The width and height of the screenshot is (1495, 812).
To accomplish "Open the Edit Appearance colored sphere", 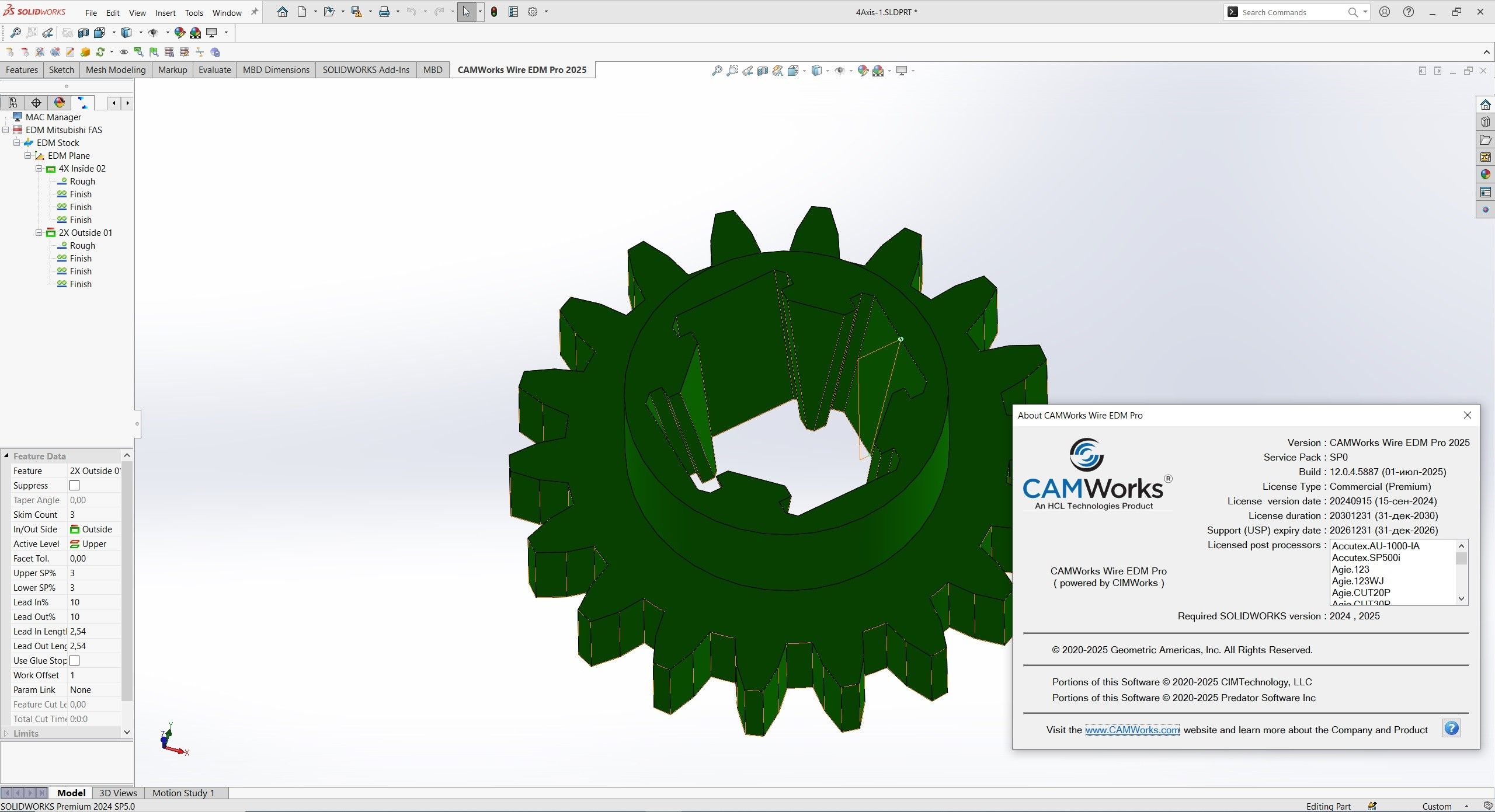I will click(863, 71).
